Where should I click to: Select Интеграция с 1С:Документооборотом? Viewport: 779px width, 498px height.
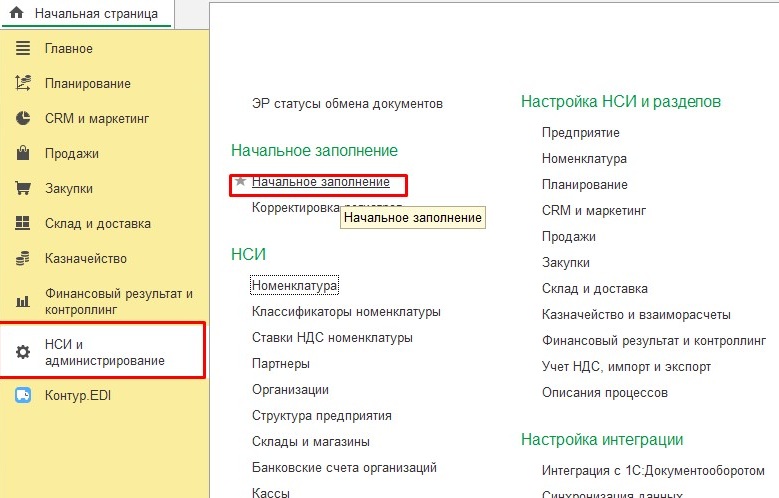click(653, 470)
